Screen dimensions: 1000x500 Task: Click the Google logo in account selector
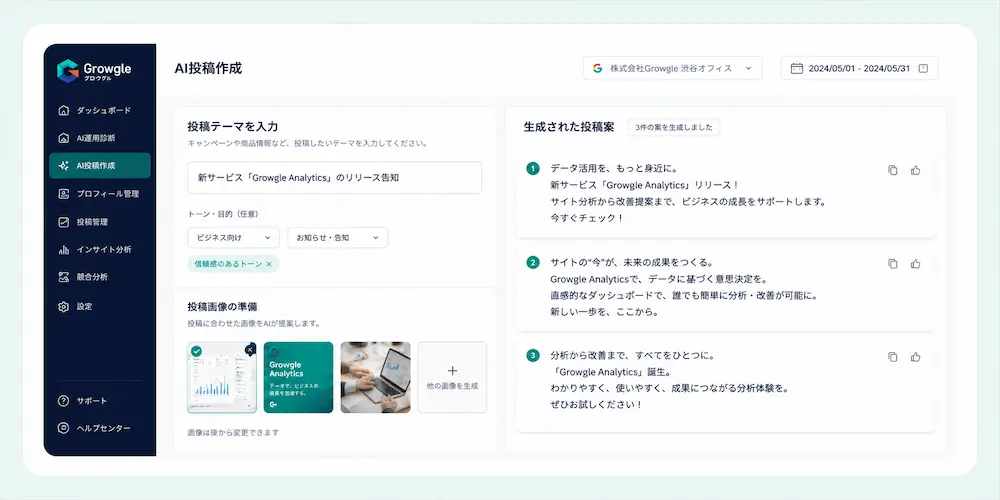(x=598, y=68)
